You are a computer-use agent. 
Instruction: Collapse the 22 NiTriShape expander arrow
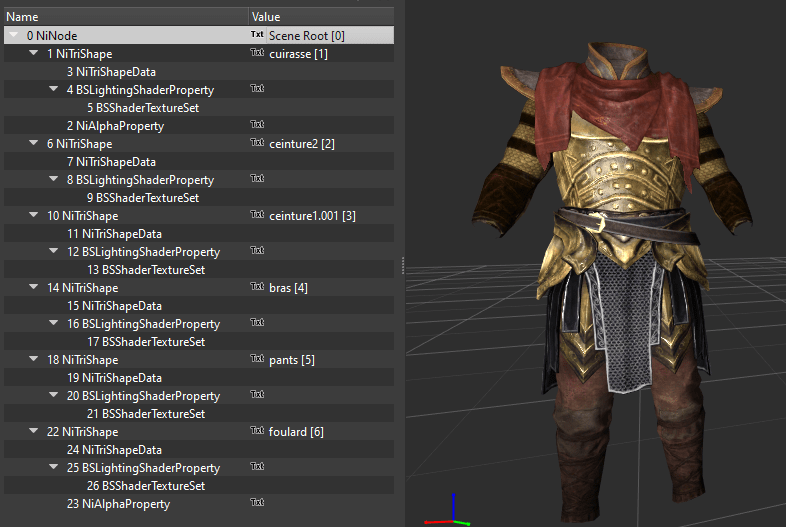click(34, 431)
